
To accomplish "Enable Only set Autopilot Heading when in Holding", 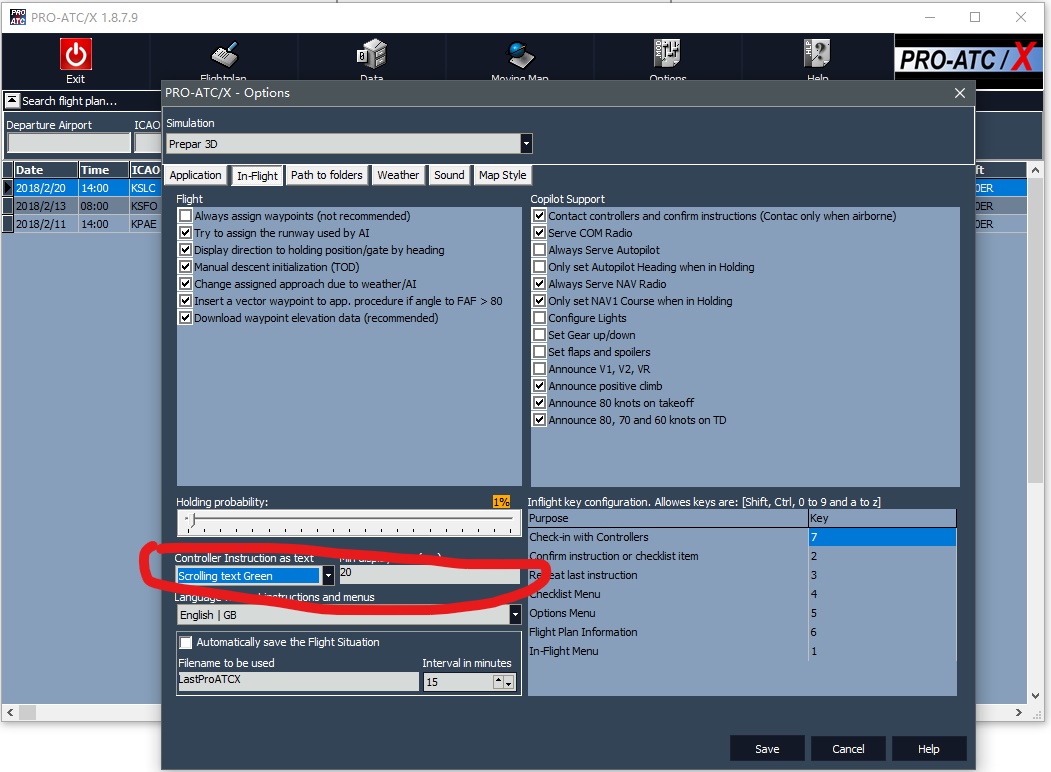I will coord(540,267).
